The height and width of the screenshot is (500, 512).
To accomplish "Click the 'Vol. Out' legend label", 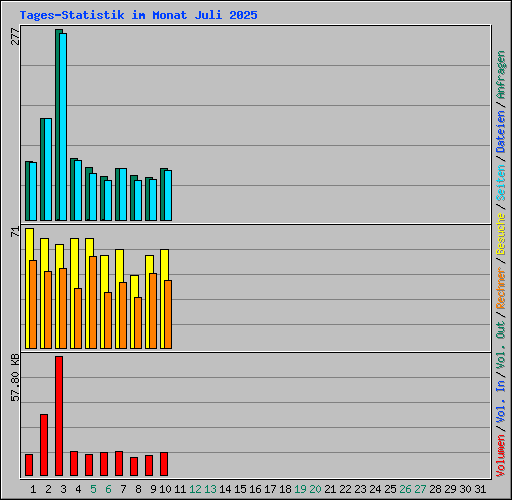I will click(x=501, y=345).
